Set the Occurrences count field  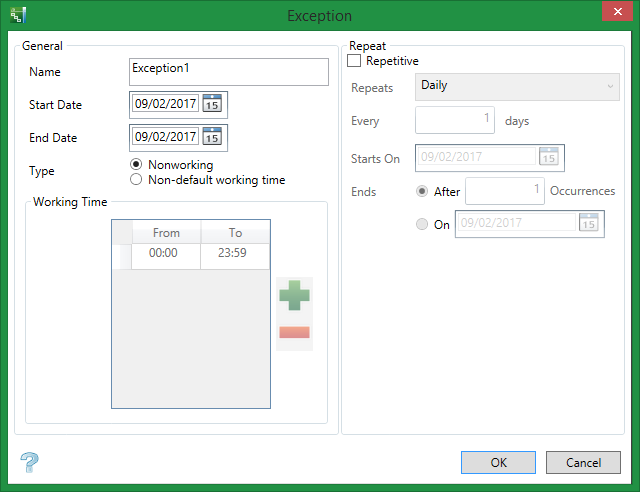505,191
